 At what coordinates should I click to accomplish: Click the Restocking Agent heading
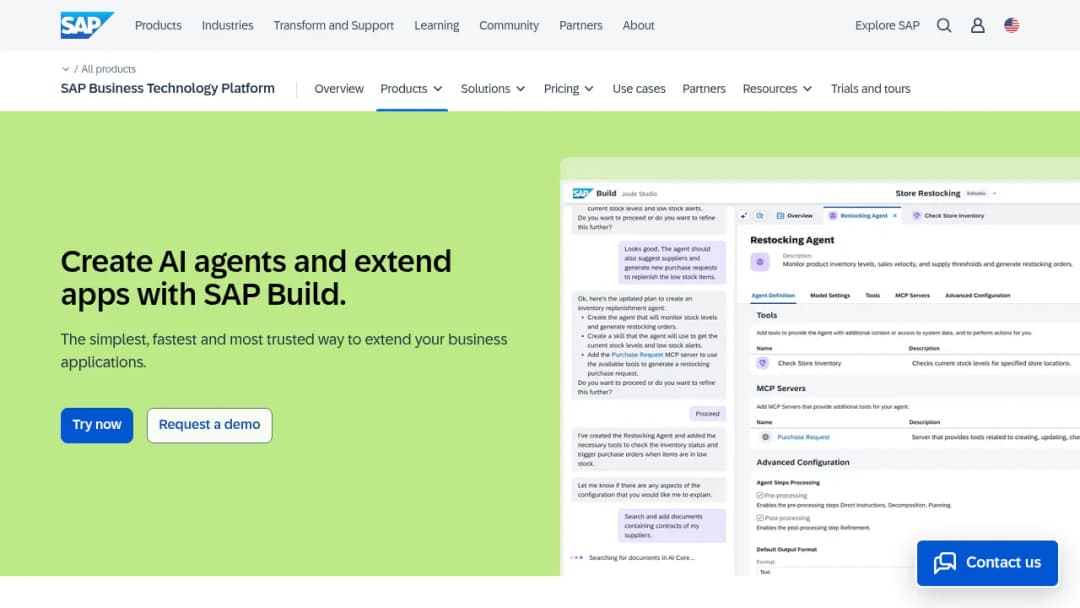pyautogui.click(x=792, y=240)
